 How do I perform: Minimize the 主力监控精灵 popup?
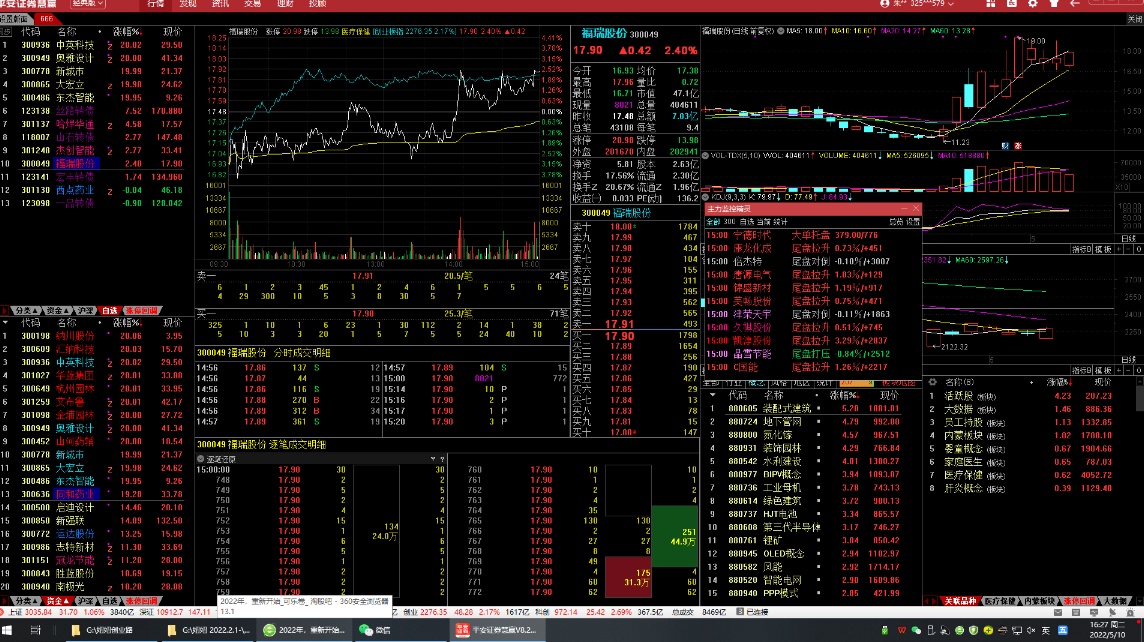coord(904,209)
